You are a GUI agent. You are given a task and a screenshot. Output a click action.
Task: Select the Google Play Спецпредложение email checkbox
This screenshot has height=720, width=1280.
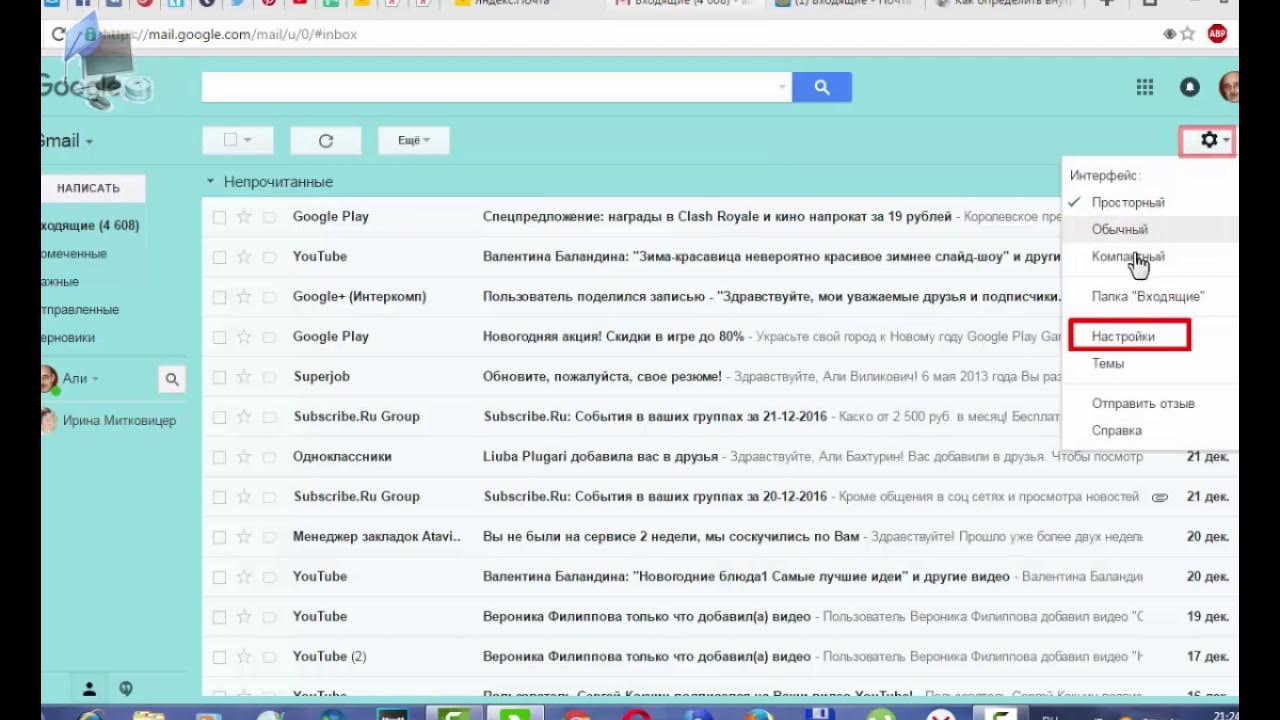click(x=219, y=217)
